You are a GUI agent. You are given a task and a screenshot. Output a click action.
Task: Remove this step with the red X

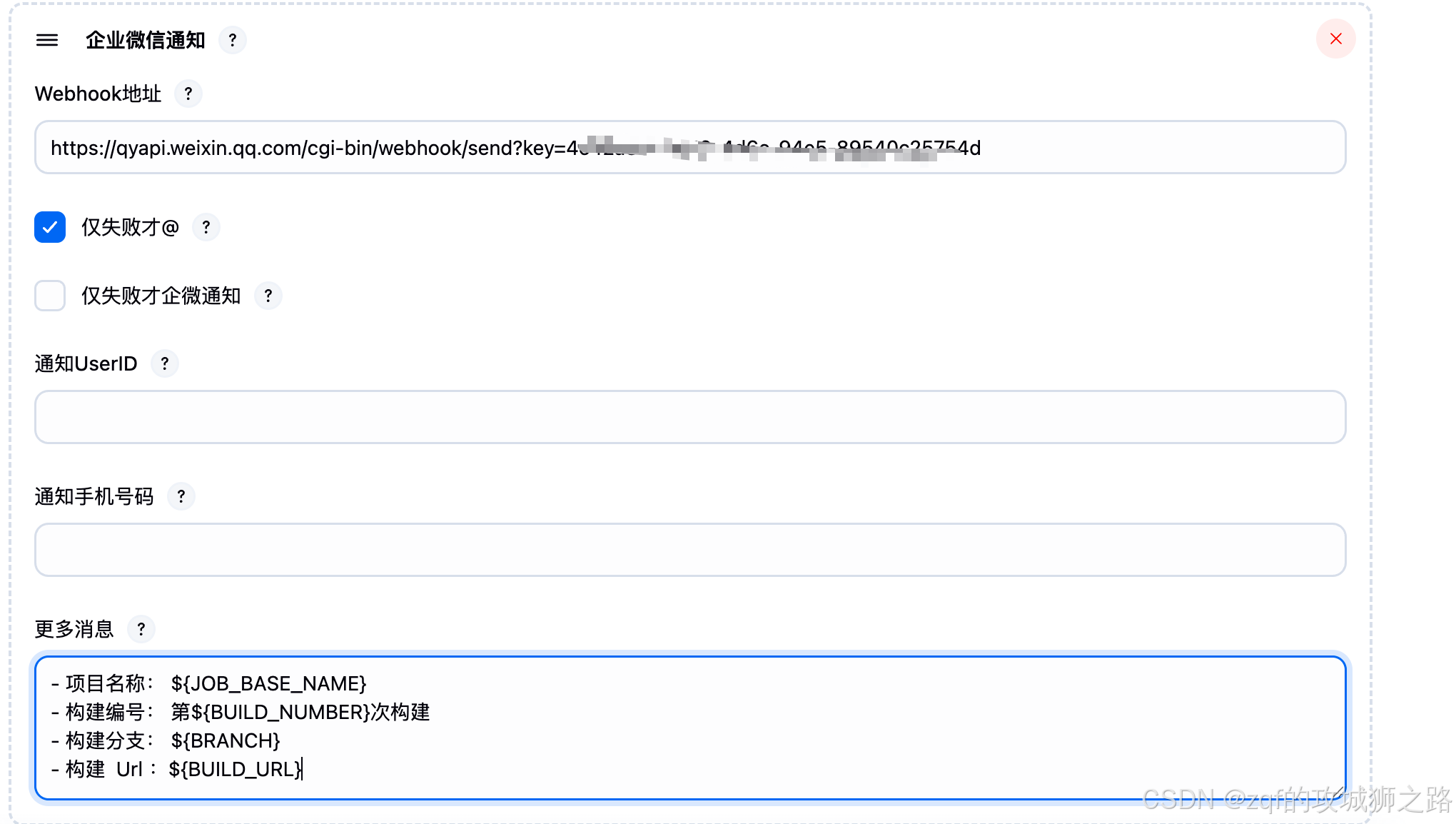tap(1335, 39)
